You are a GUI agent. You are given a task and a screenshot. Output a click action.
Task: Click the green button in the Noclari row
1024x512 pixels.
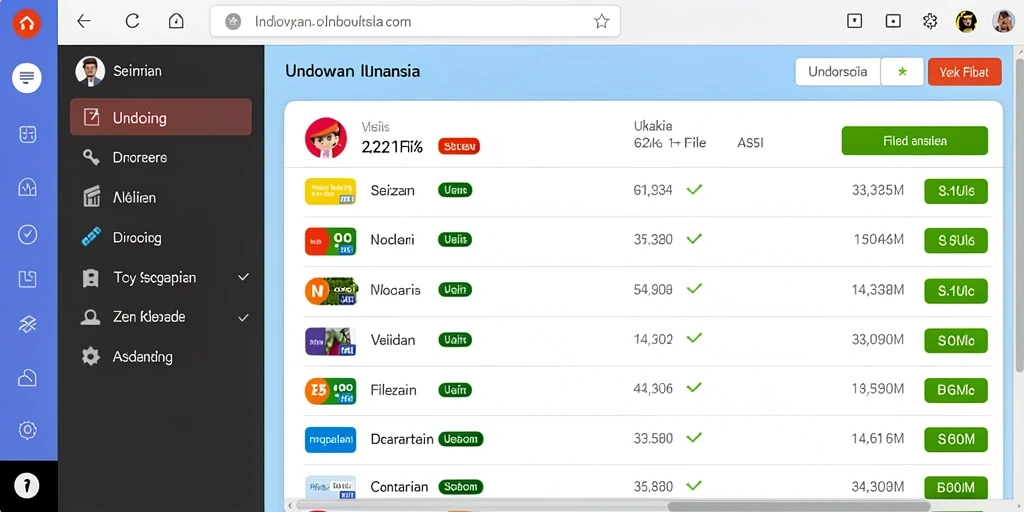point(956,241)
